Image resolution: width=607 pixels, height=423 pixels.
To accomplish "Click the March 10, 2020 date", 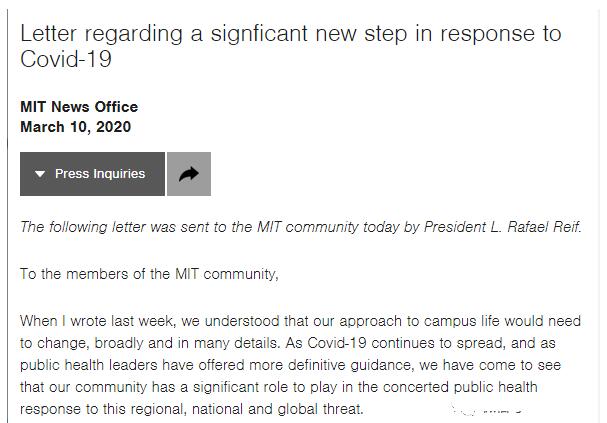I will point(75,127).
